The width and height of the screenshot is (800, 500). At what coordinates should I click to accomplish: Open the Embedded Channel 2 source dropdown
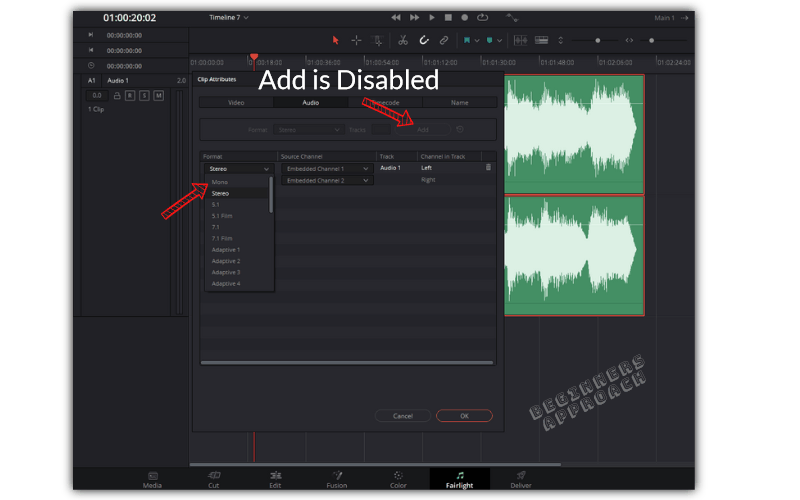(327, 181)
